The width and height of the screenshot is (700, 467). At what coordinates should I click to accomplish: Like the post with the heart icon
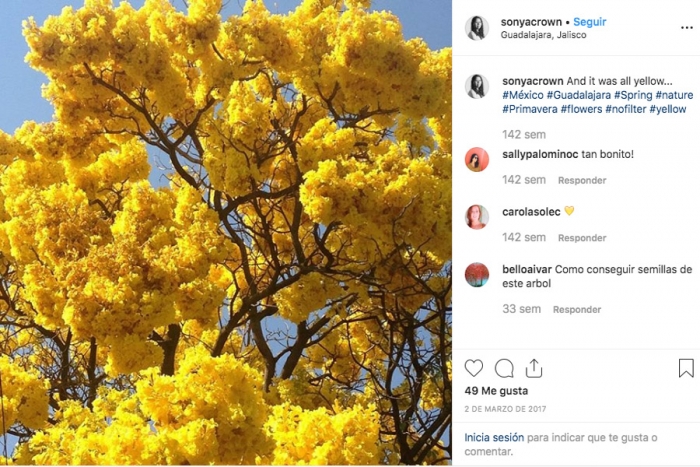click(474, 368)
